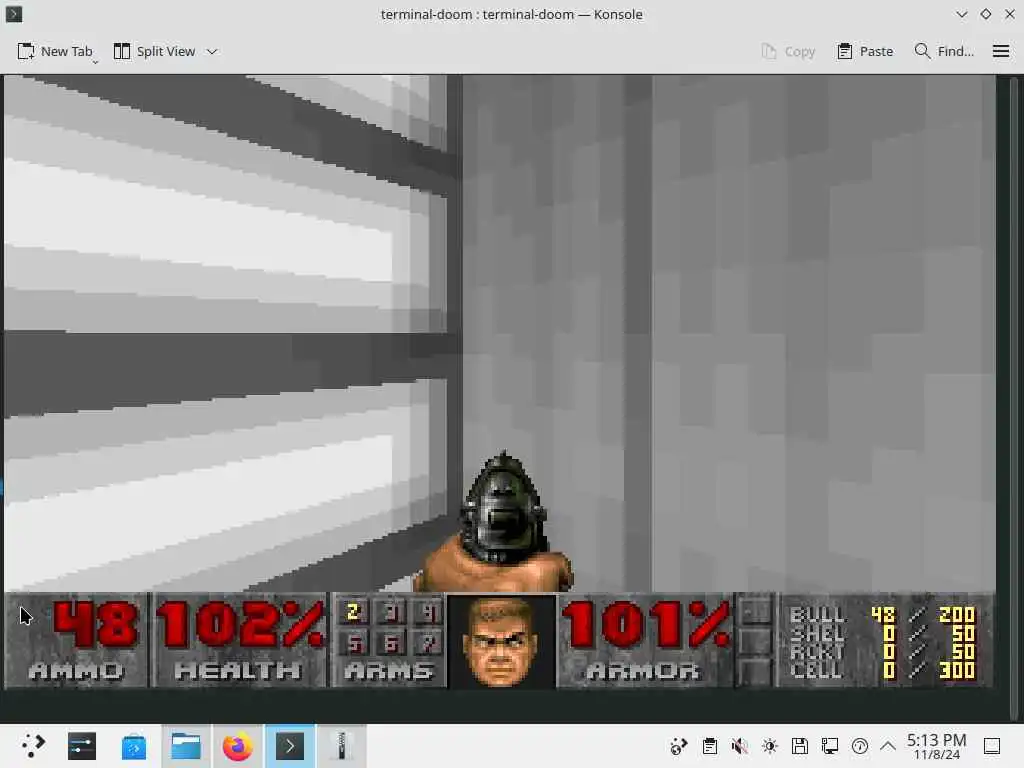
Task: Click the 200 max bullet ammo value
Action: pos(957,615)
